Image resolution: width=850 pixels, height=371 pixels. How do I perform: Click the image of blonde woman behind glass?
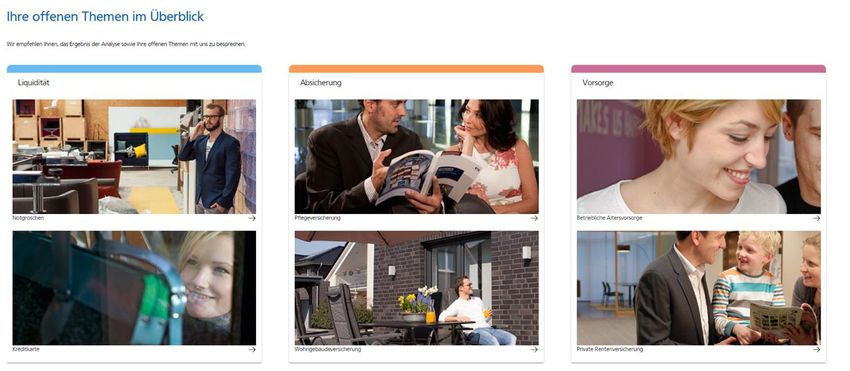coord(134,288)
